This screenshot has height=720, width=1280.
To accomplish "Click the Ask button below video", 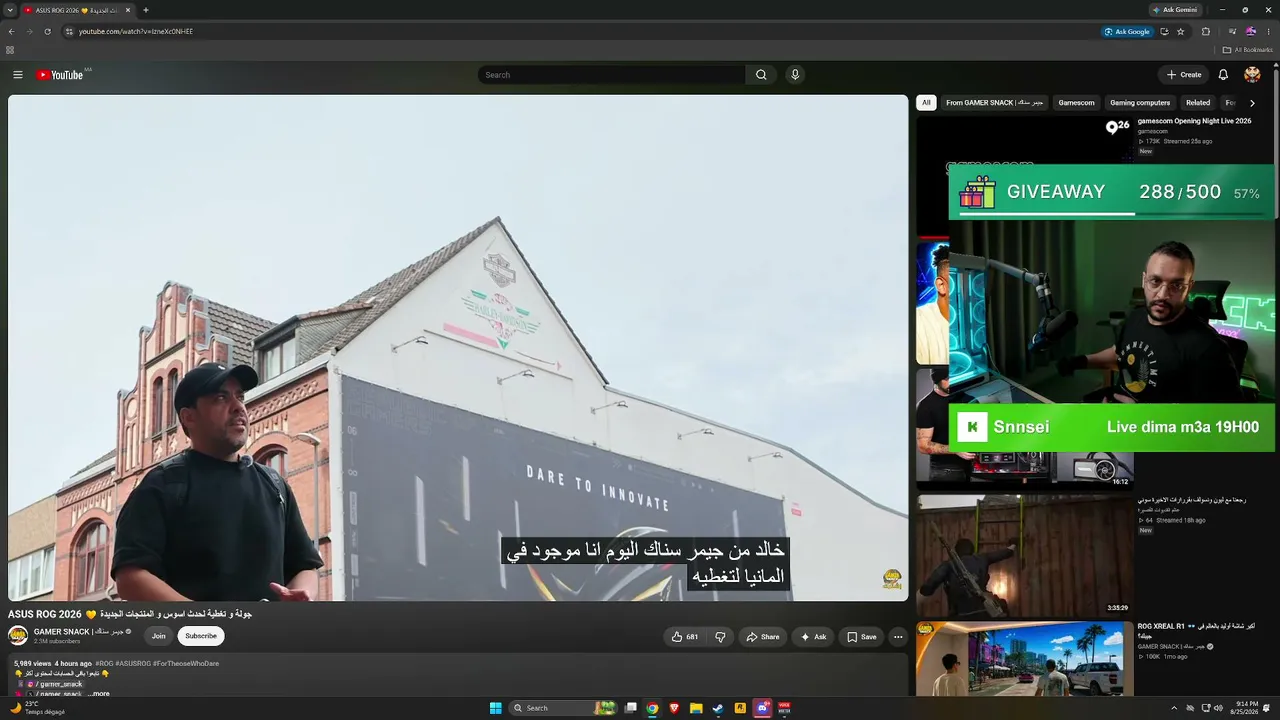I will coord(813,637).
